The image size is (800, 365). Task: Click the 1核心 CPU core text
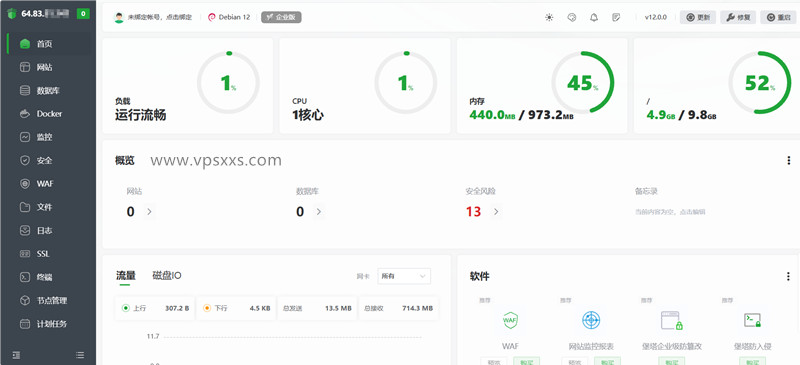[308, 115]
